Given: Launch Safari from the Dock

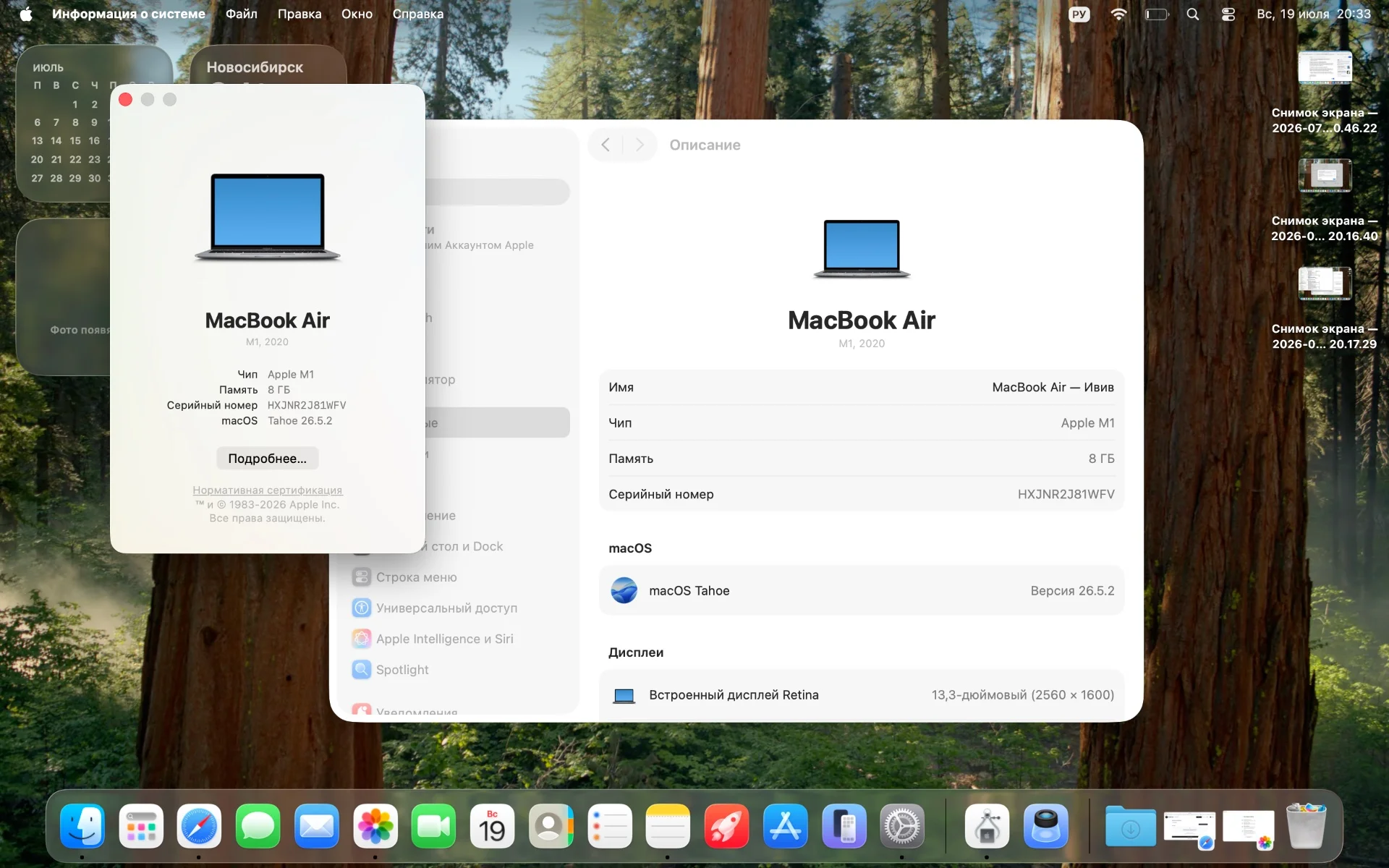Looking at the screenshot, I should (199, 825).
